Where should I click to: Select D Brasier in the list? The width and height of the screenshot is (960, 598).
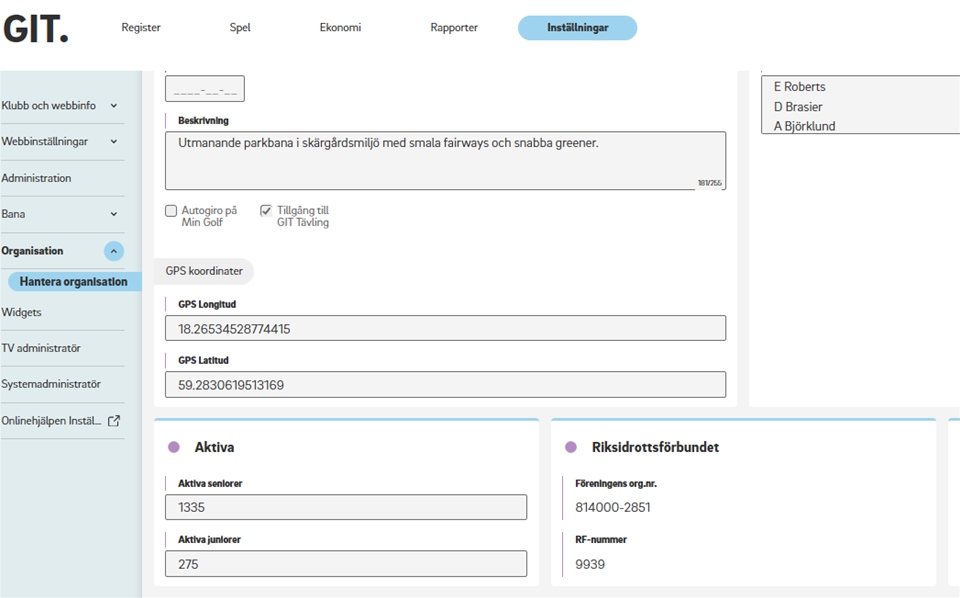point(798,107)
